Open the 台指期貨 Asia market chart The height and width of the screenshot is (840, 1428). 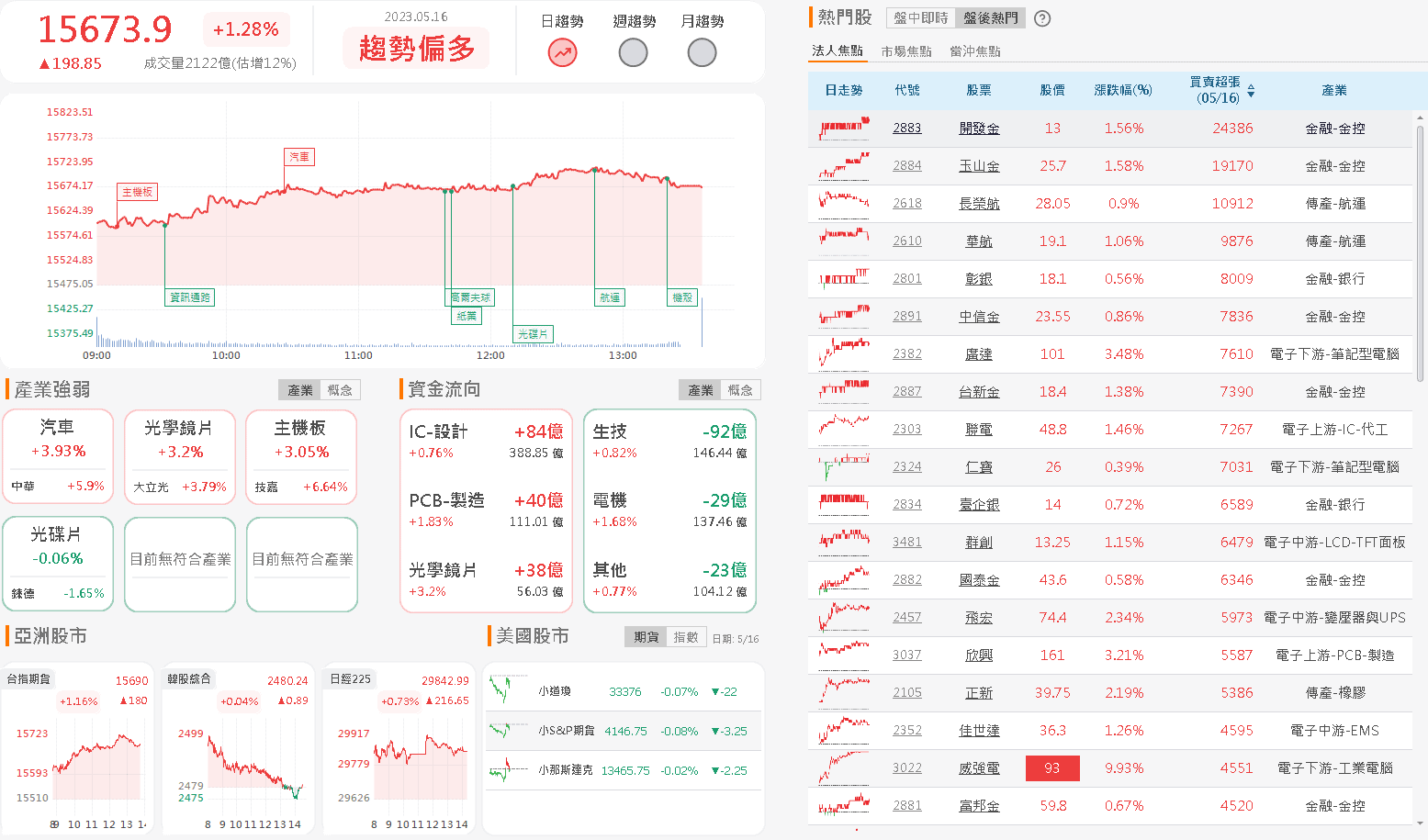[78, 748]
